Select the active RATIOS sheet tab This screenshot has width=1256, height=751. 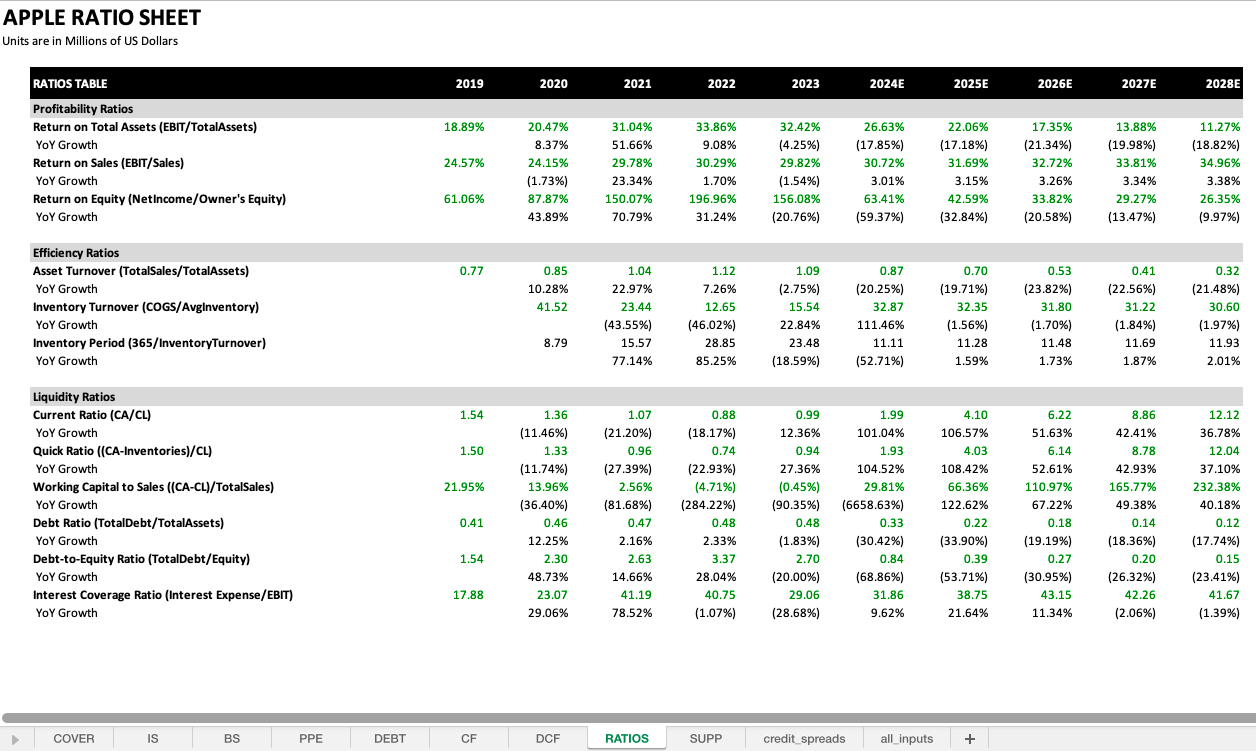pos(627,739)
